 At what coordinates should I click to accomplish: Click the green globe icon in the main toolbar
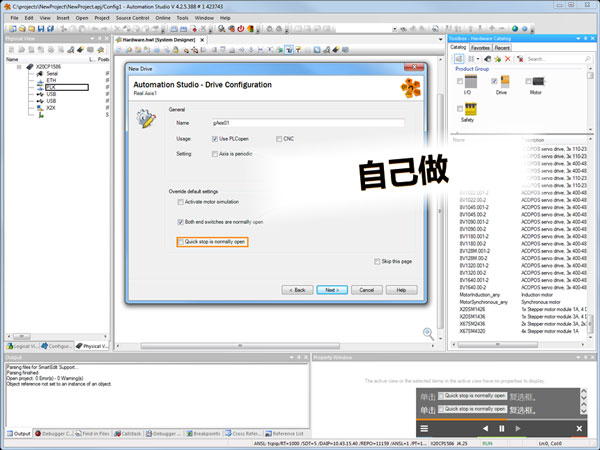515,29
